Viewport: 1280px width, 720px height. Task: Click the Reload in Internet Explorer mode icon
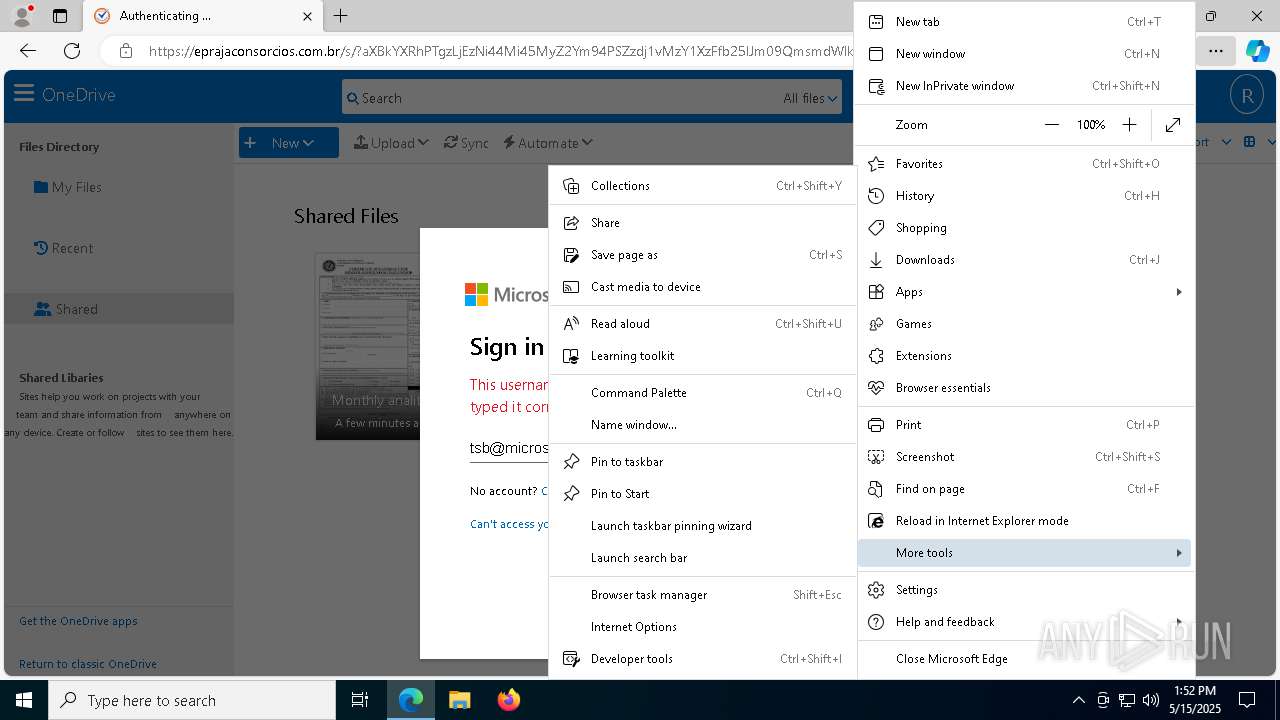click(x=876, y=521)
